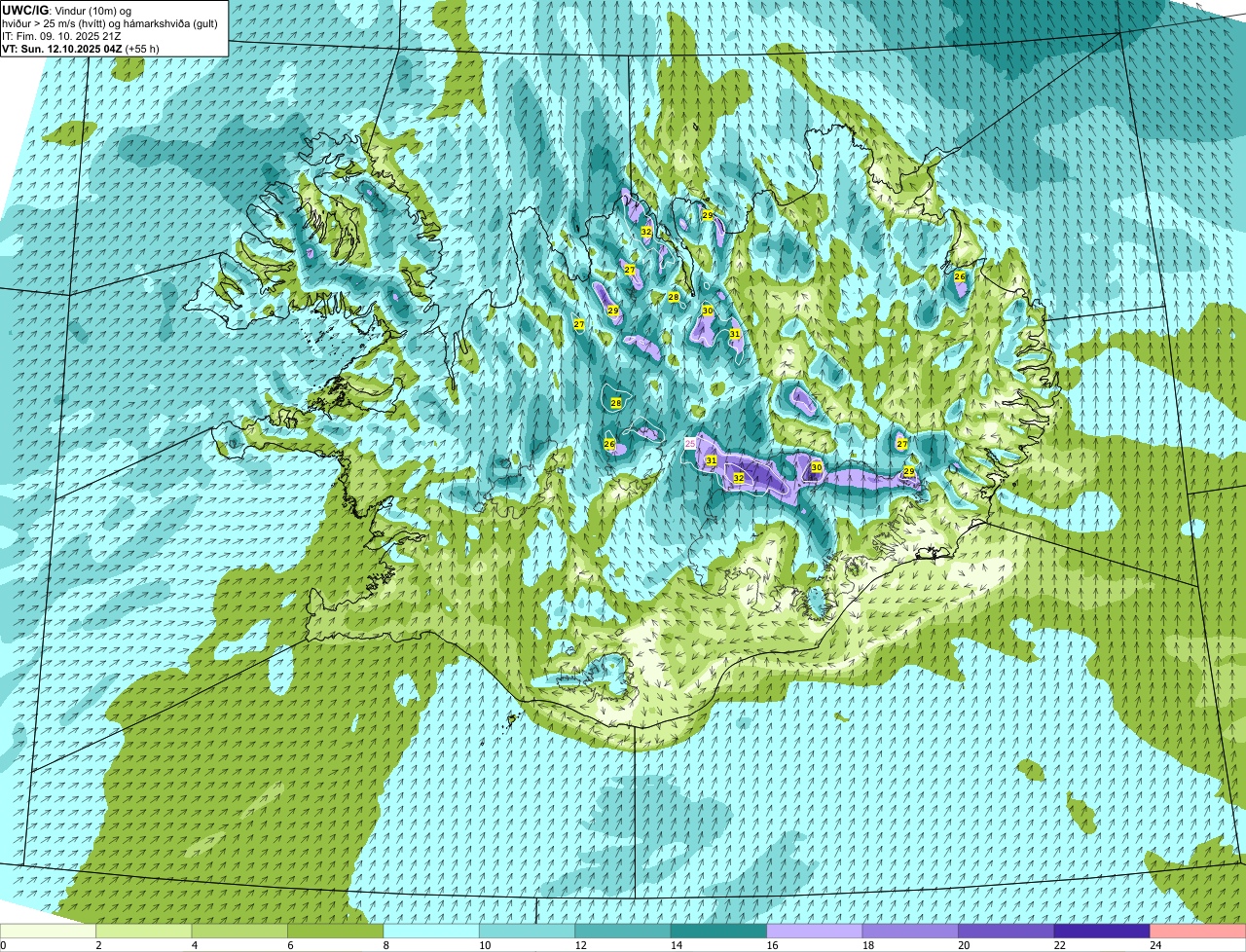
Task: Click the legend scale value 14
Action: 677,945
